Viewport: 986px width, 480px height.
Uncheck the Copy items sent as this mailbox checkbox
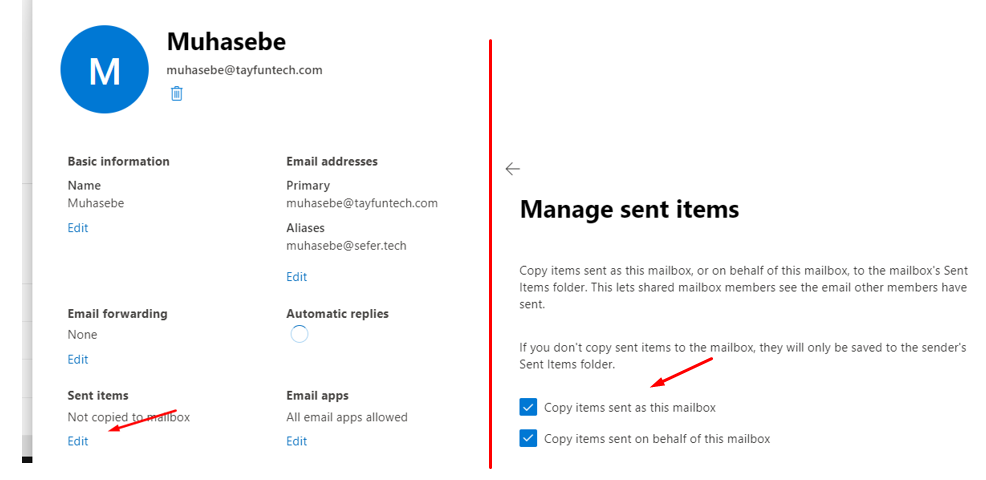[x=529, y=407]
